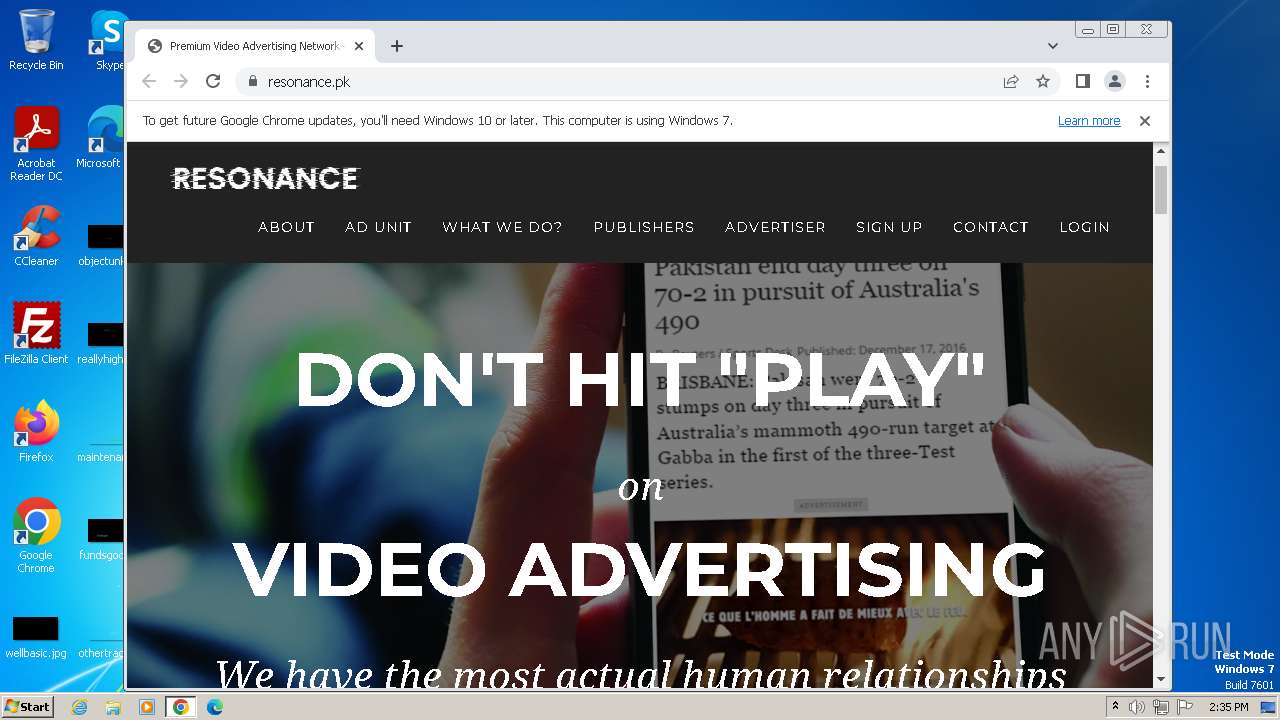Screen dimensions: 1280x720
Task: Open the Chrome side panel
Action: click(x=1082, y=82)
